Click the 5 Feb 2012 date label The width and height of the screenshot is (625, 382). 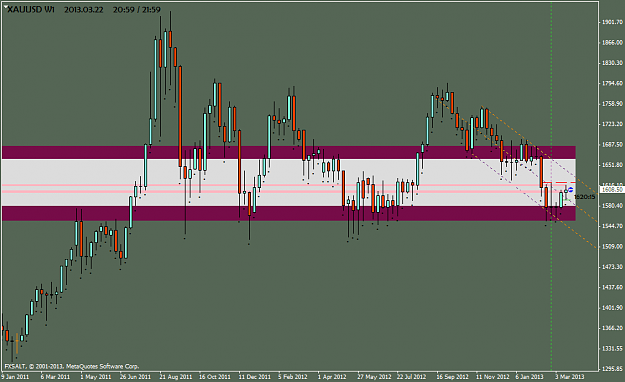[x=293, y=377]
